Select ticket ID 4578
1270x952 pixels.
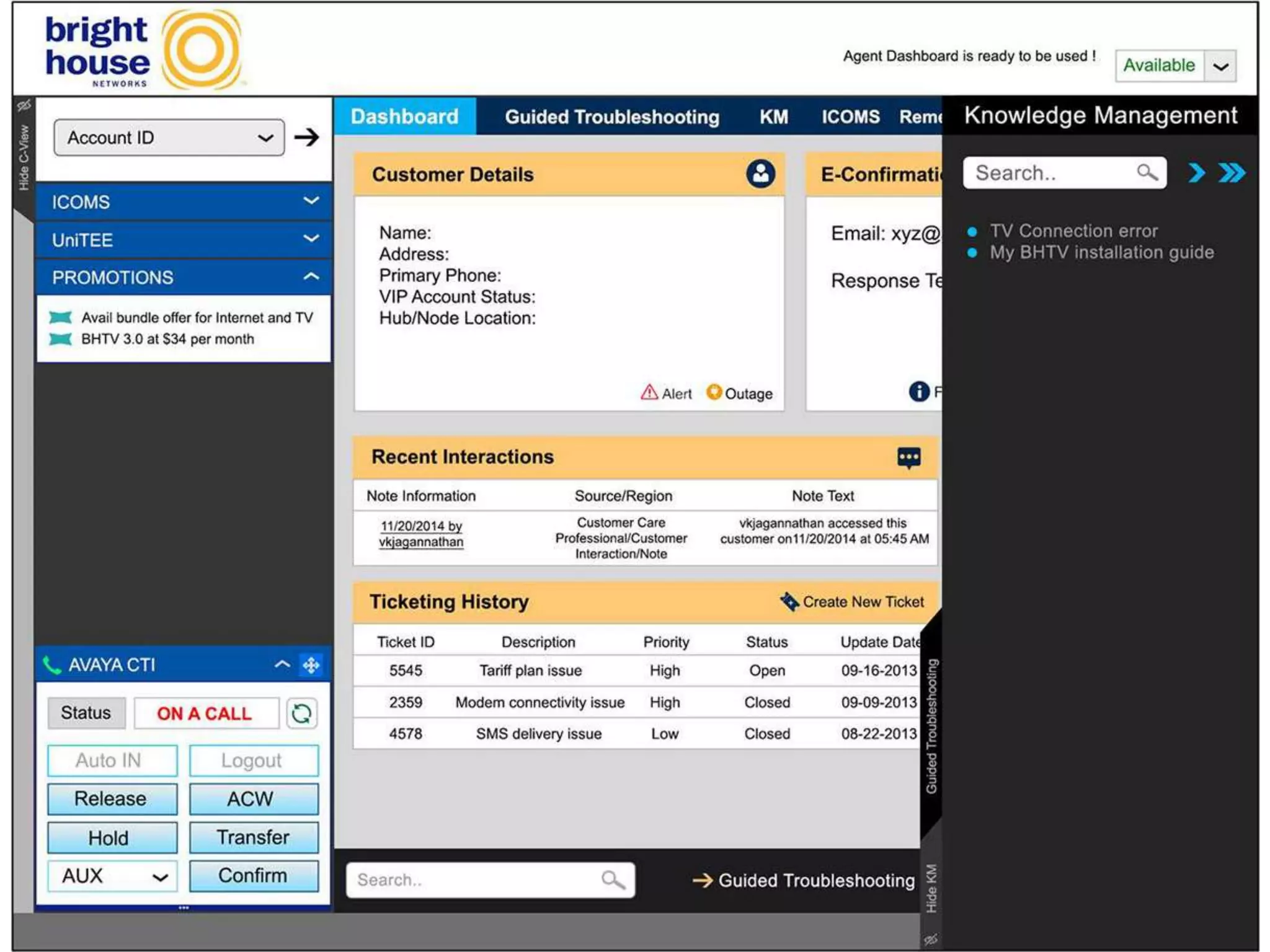point(406,734)
